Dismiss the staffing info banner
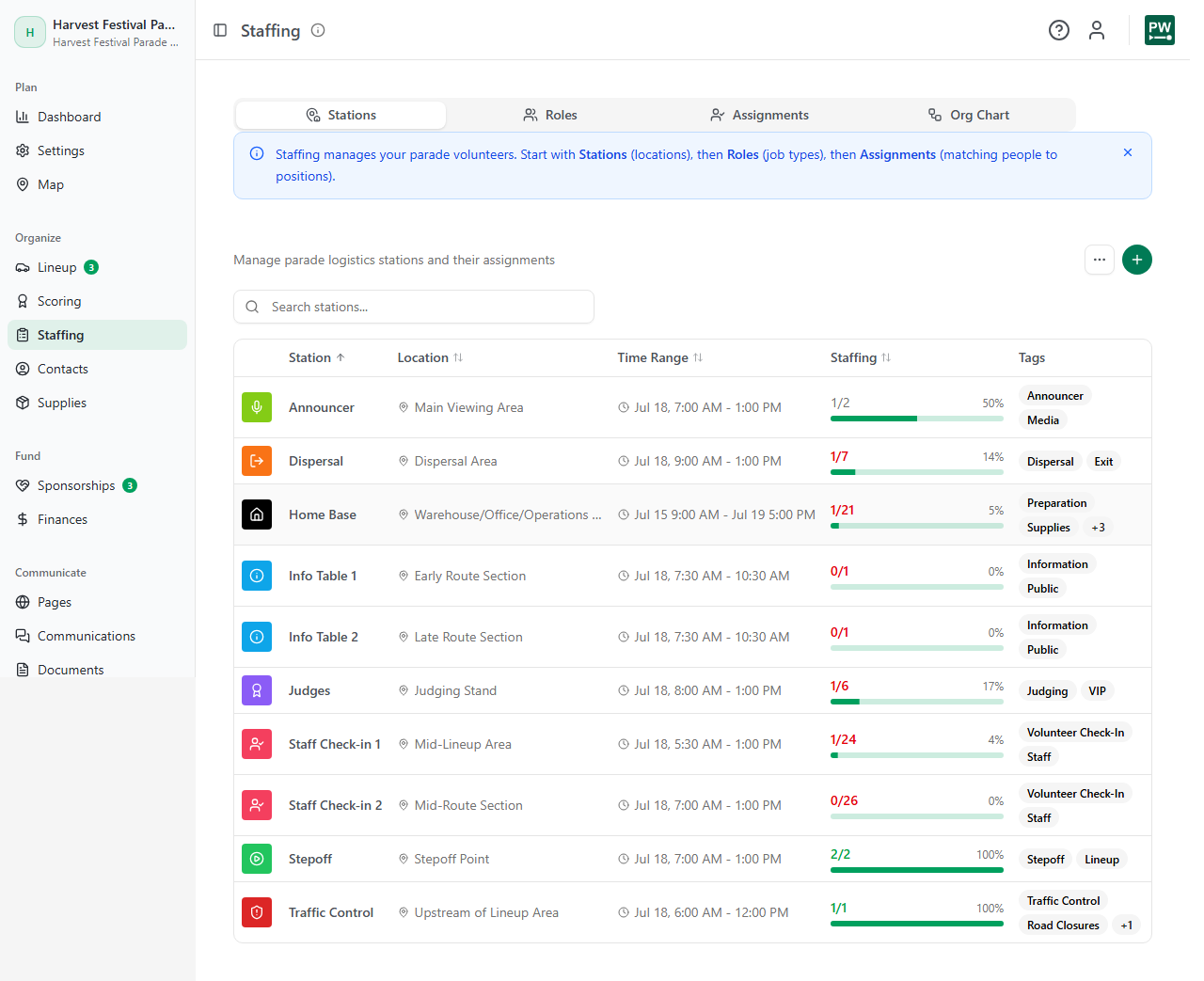Viewport: 1204px width, 981px height. pyautogui.click(x=1128, y=152)
